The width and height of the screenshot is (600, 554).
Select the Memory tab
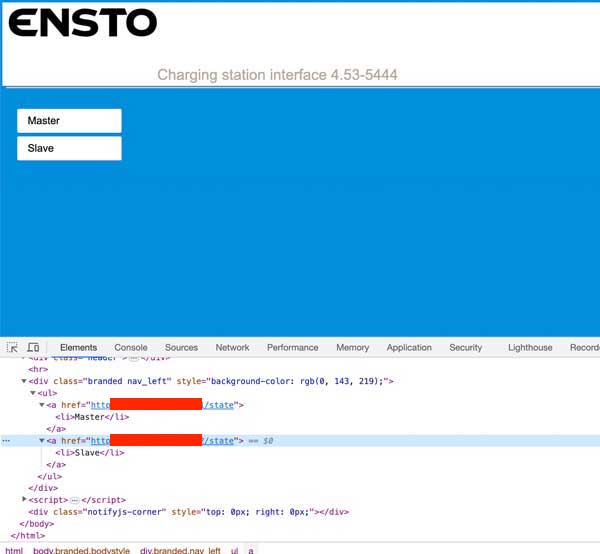(x=353, y=347)
